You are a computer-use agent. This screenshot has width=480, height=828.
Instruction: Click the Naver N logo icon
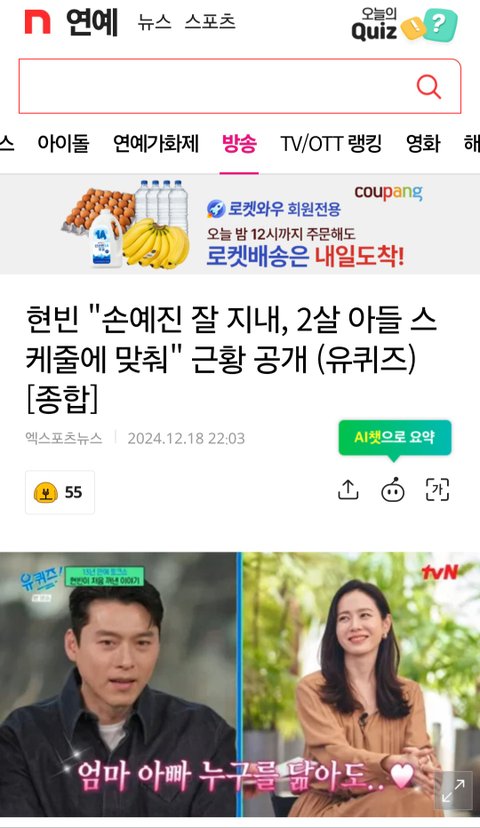(x=37, y=22)
